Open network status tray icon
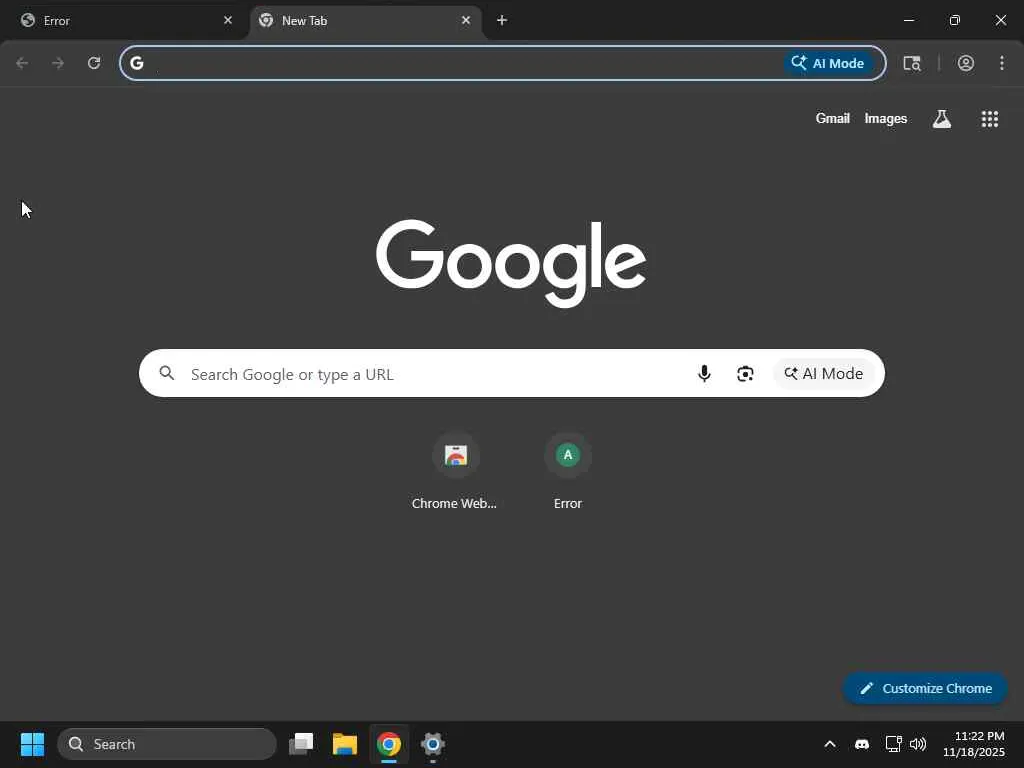1024x768 pixels. pyautogui.click(x=893, y=744)
